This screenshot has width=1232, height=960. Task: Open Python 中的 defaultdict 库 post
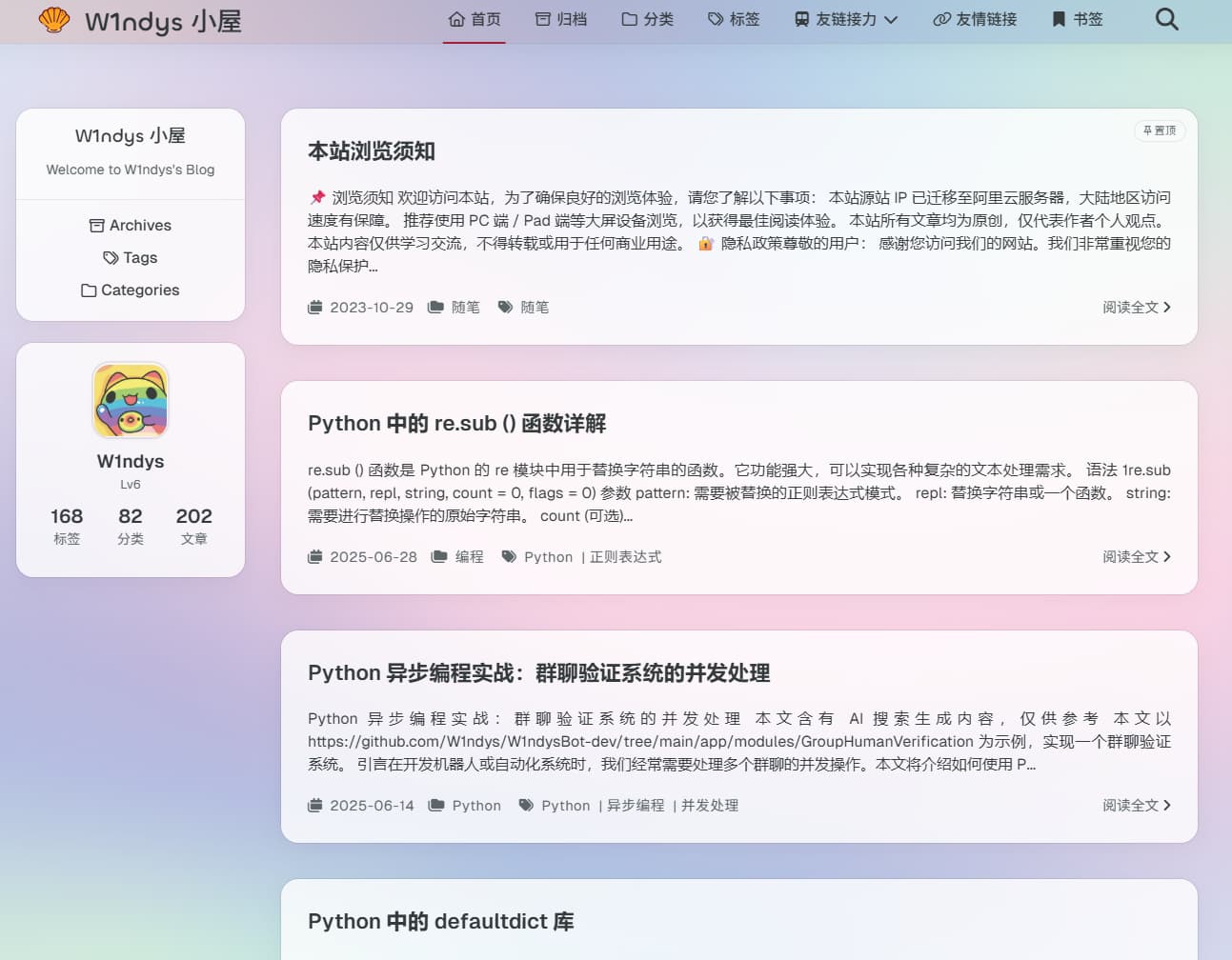[440, 922]
